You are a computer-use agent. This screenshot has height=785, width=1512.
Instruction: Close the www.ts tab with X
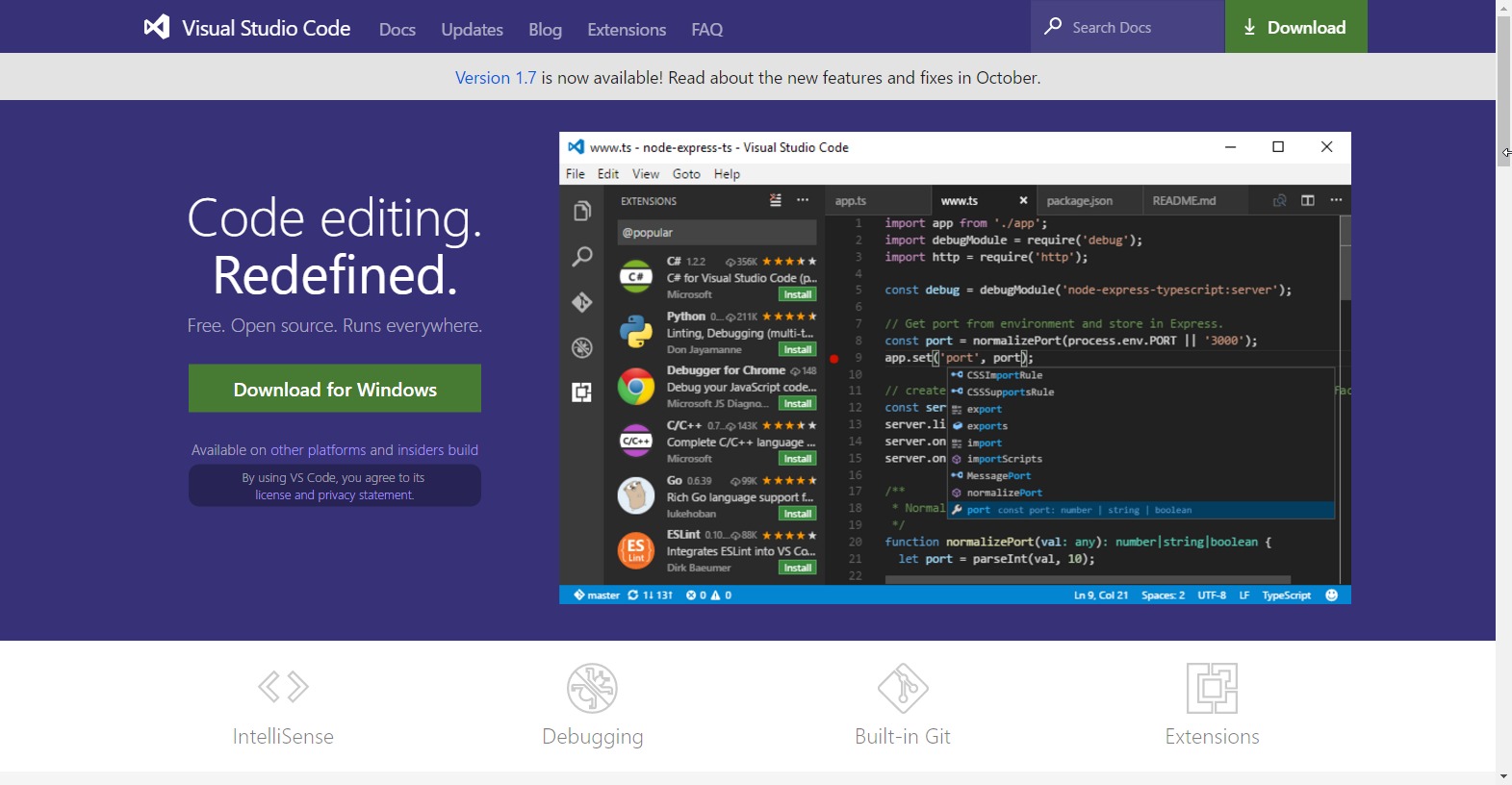click(1023, 201)
